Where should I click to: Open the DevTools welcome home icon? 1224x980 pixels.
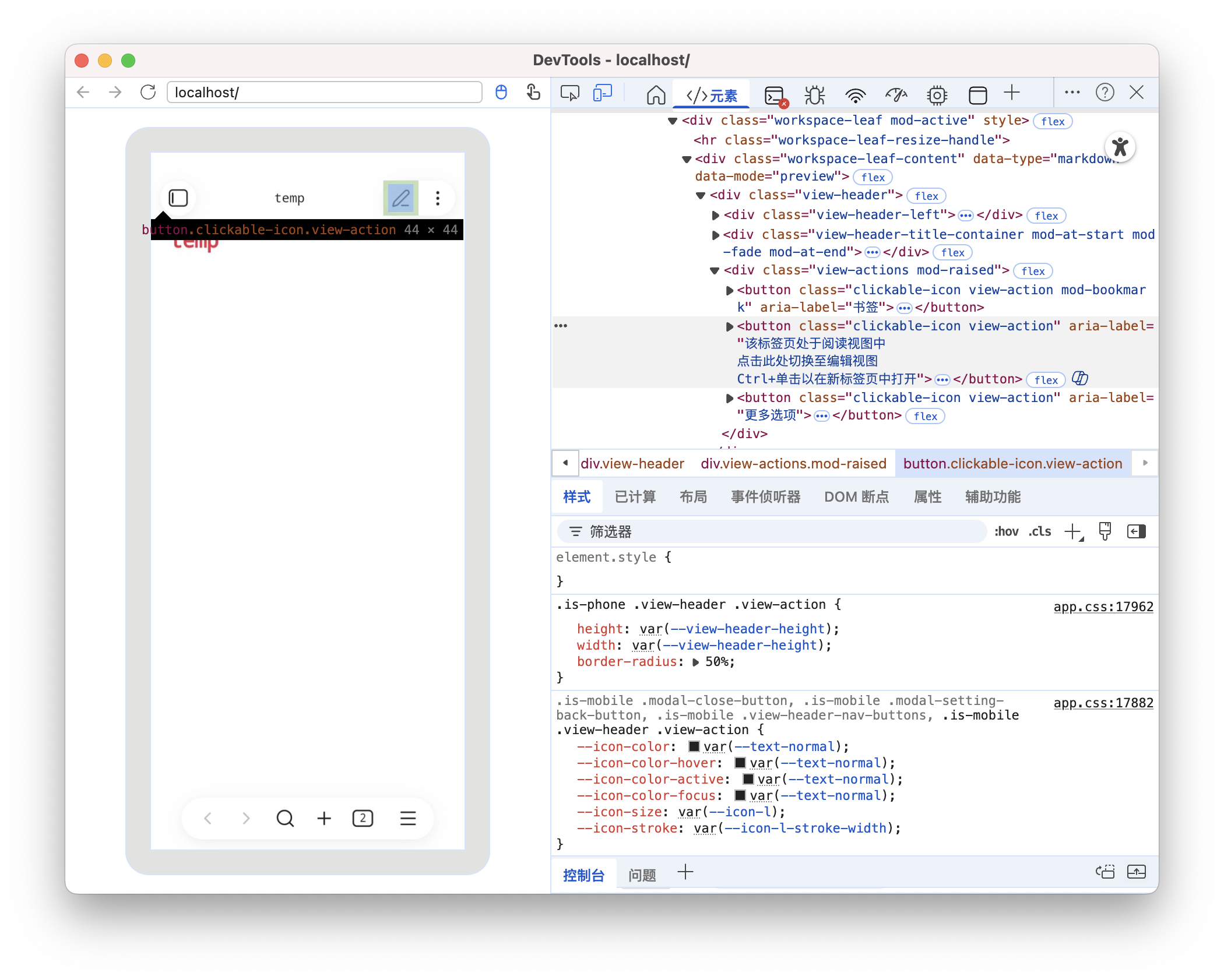(x=656, y=94)
